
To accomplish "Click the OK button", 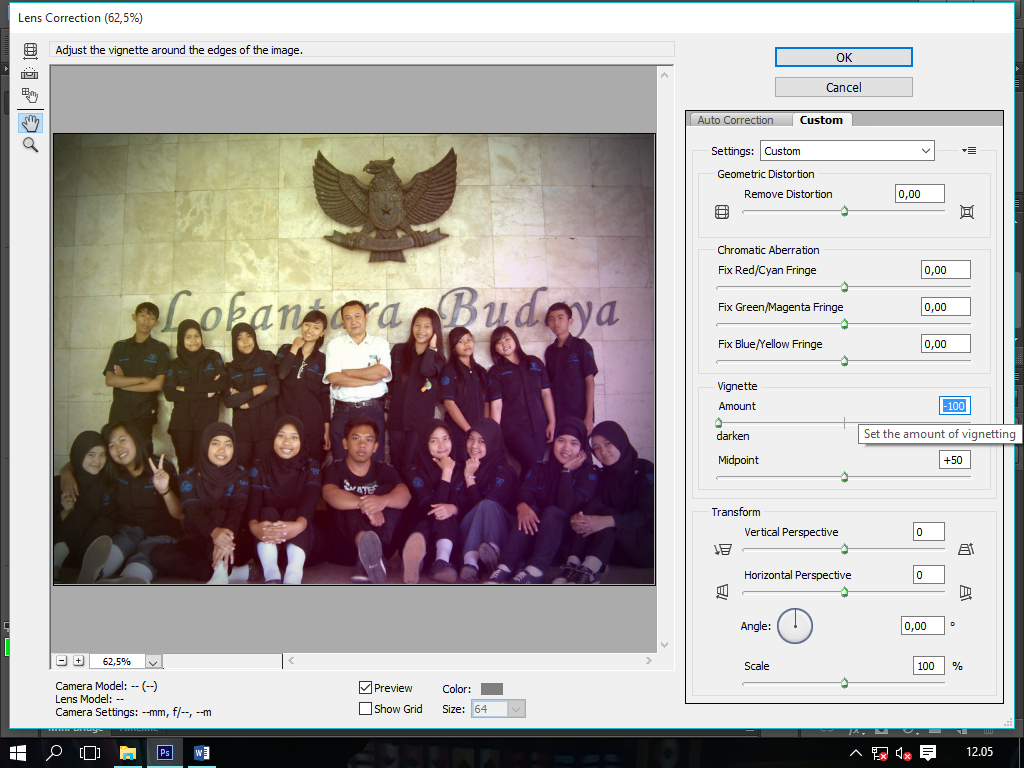I will point(844,57).
